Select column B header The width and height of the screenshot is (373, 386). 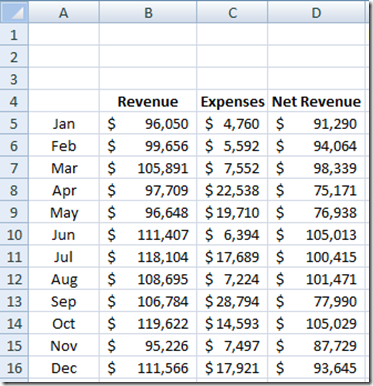[x=148, y=13]
